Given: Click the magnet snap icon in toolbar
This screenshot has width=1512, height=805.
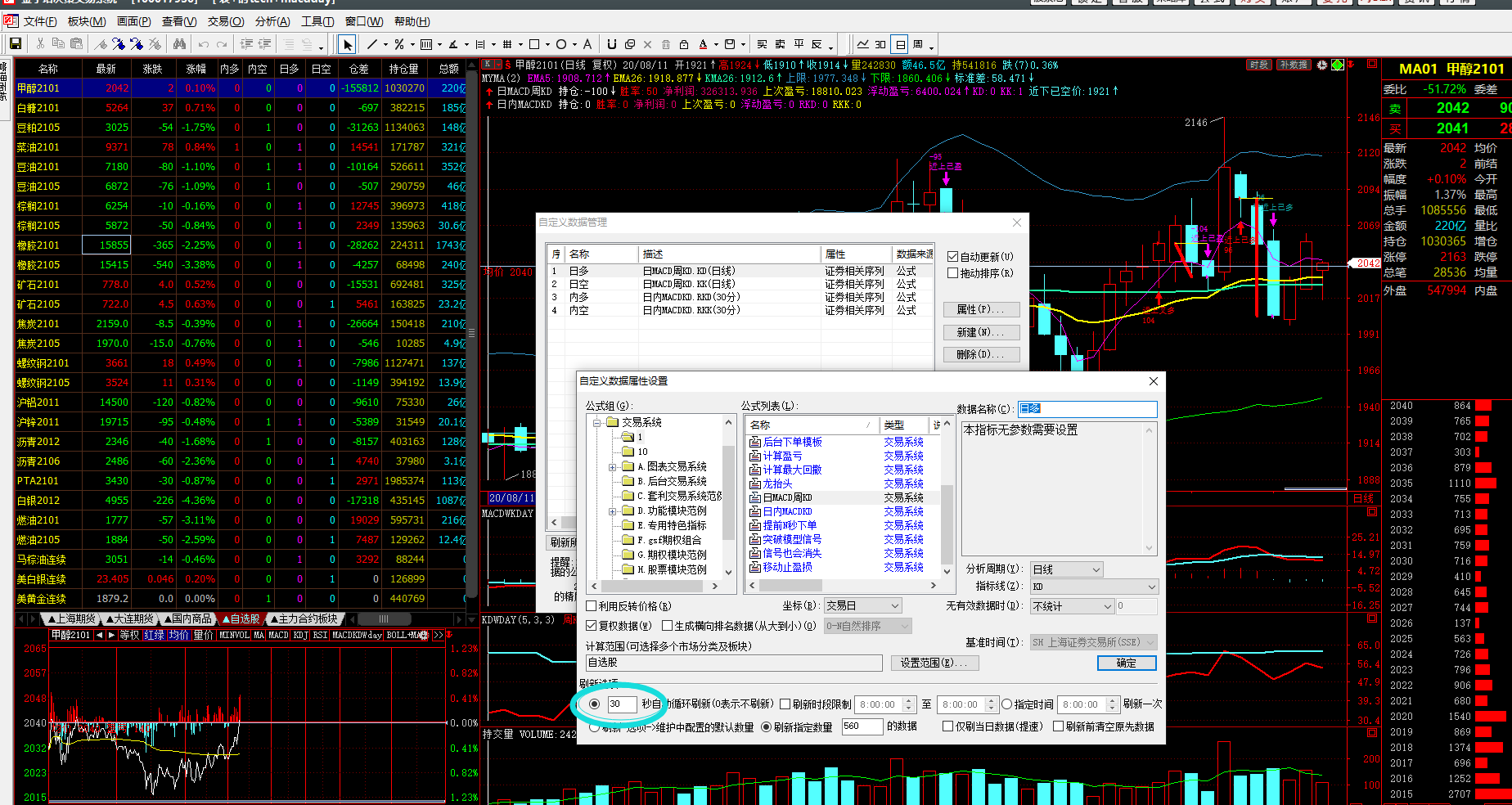Looking at the screenshot, I should [x=611, y=44].
